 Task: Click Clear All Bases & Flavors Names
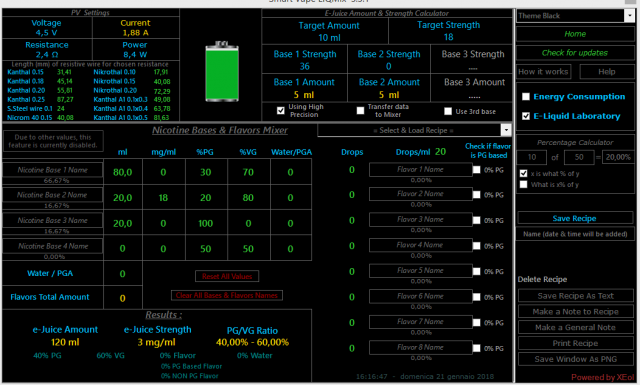click(227, 295)
